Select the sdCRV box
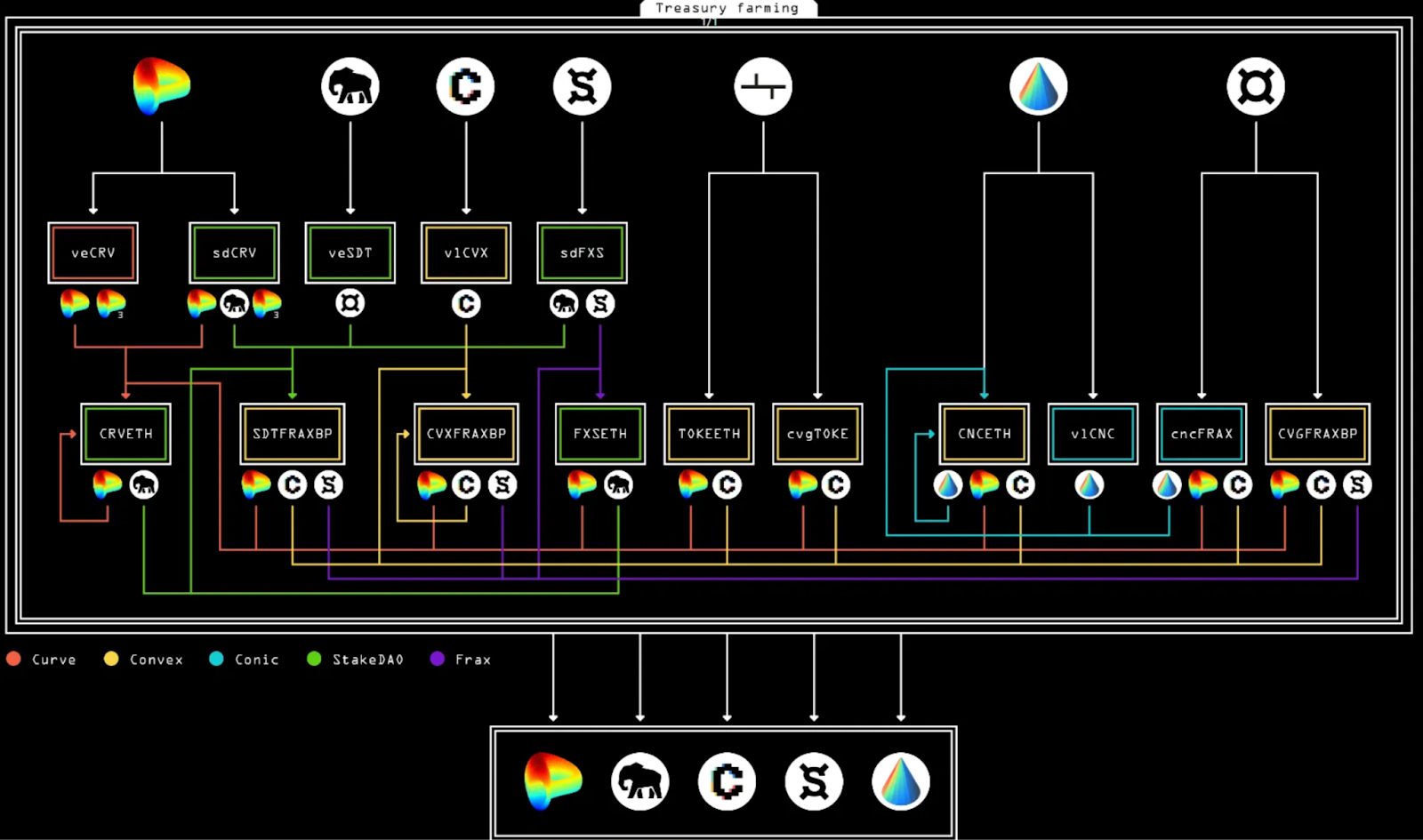This screenshot has width=1423, height=840. (235, 253)
